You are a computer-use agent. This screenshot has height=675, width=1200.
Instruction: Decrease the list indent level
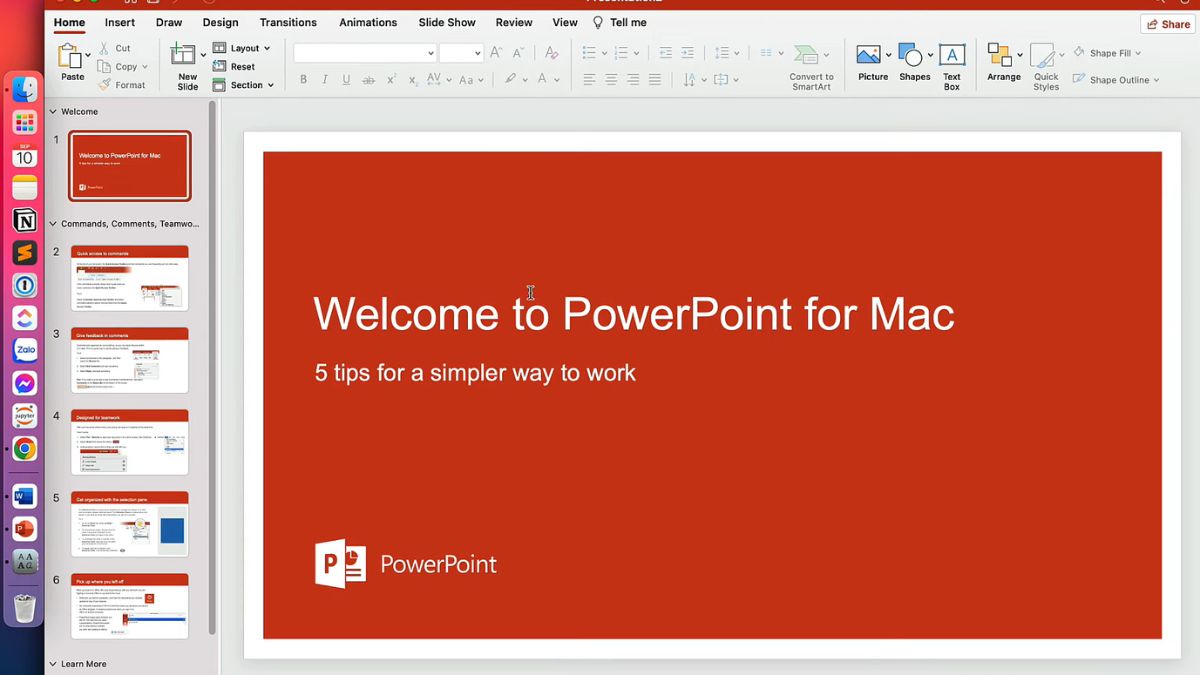pos(666,53)
